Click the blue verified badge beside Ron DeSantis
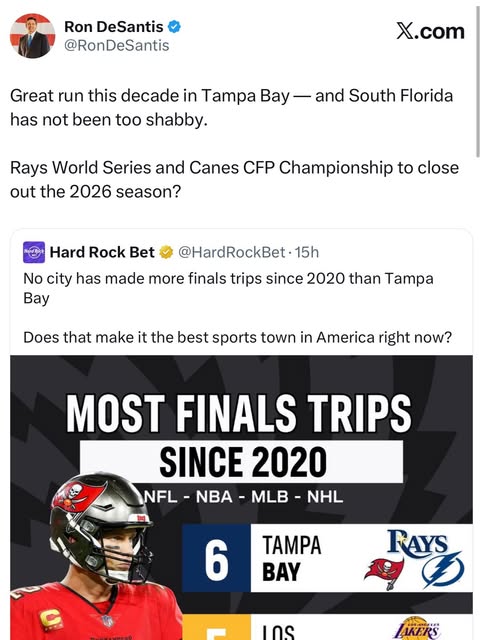 tap(174, 27)
